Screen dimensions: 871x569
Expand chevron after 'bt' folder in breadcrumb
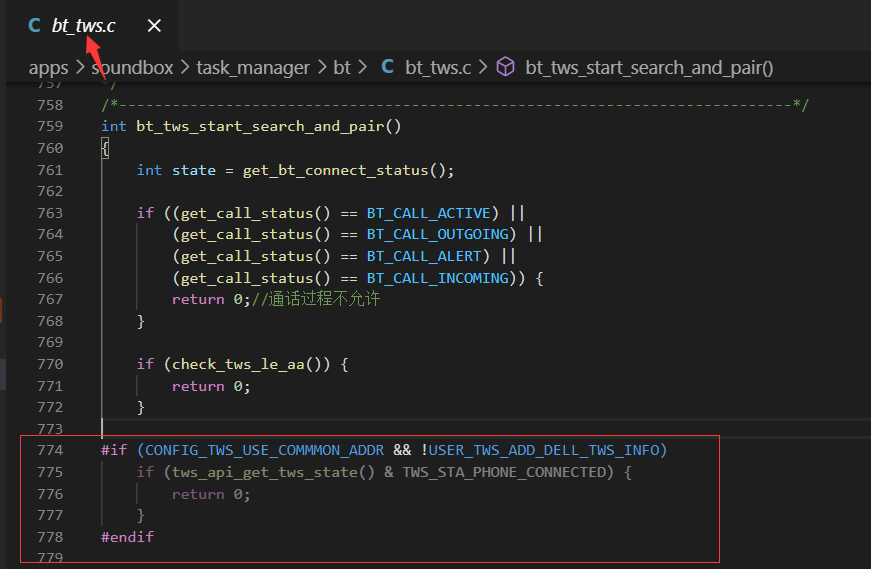click(x=363, y=68)
